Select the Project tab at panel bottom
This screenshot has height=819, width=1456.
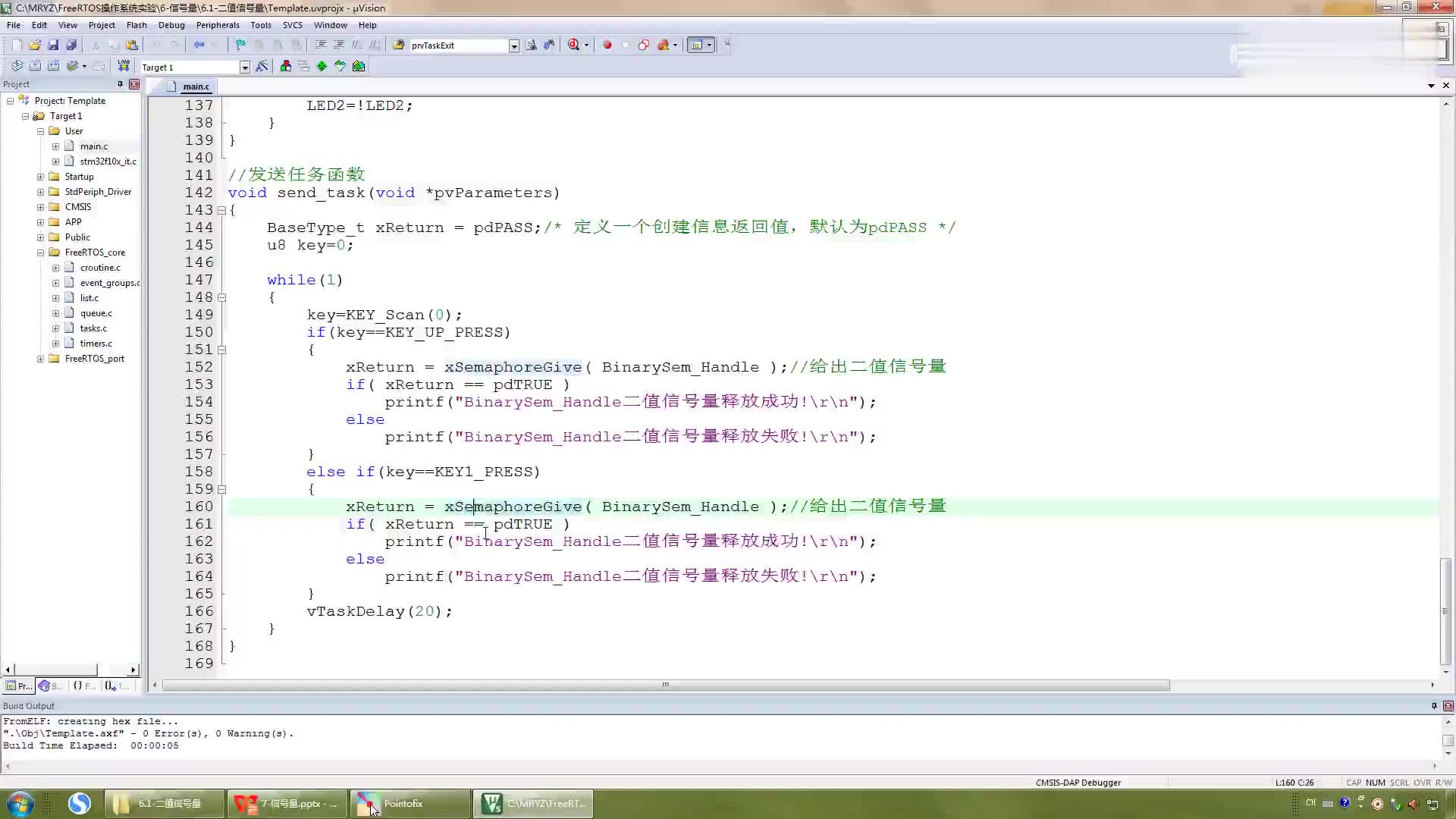tap(18, 686)
